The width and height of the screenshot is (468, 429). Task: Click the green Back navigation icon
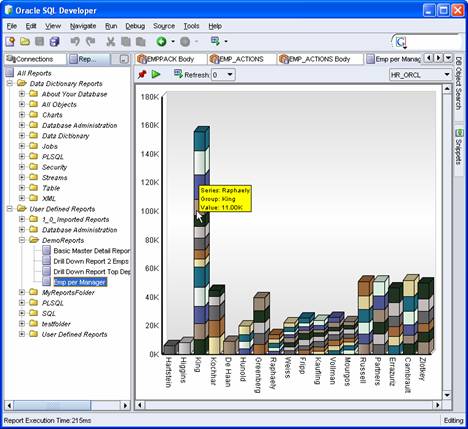pos(162,42)
